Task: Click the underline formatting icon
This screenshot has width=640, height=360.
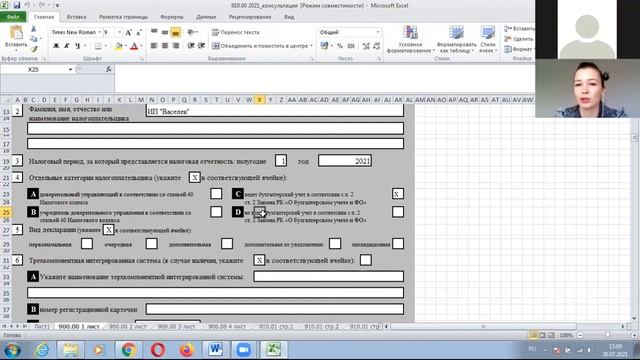Action: click(77, 46)
